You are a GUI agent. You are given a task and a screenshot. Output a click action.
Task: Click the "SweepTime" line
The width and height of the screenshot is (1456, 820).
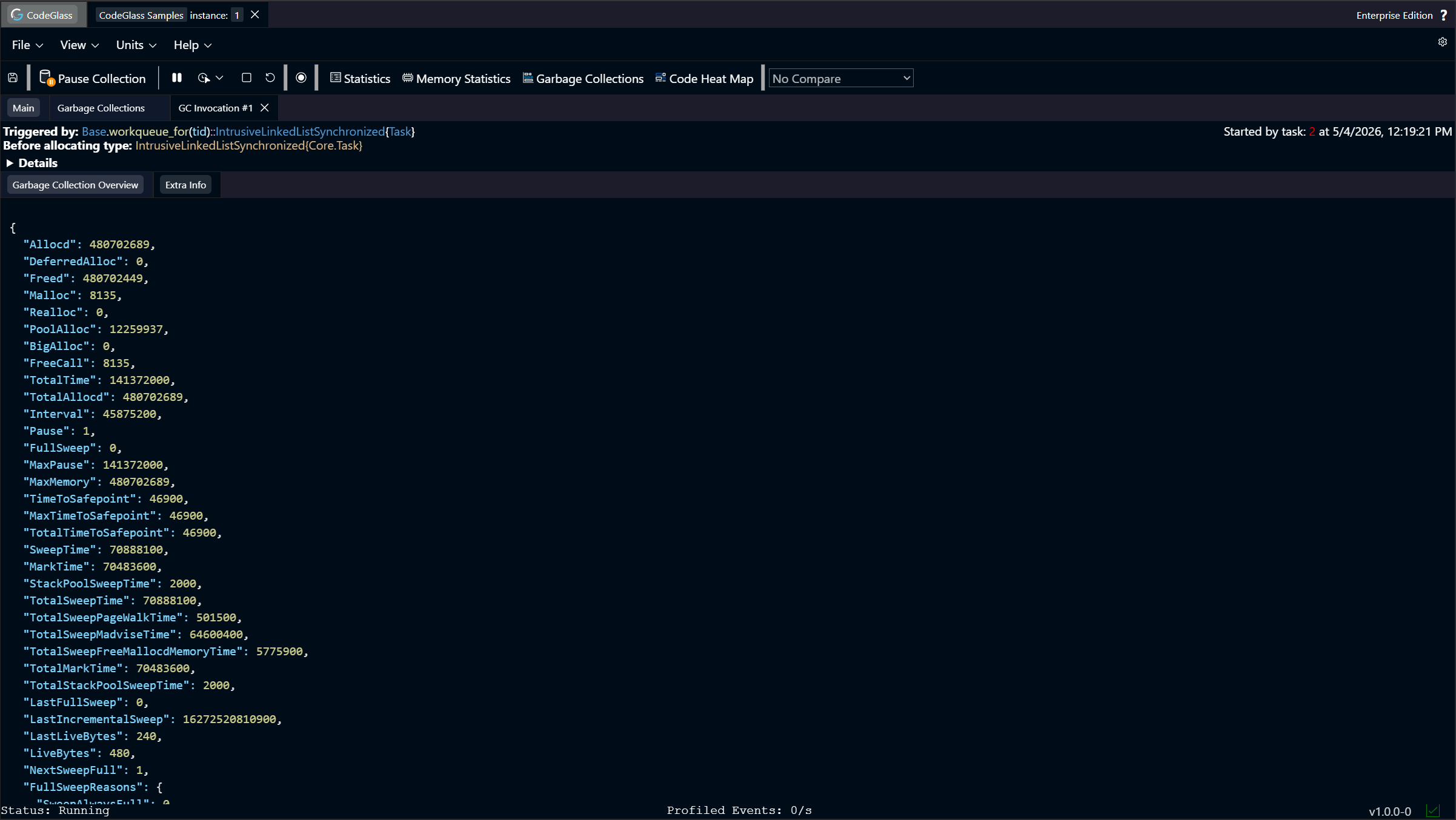(x=96, y=550)
